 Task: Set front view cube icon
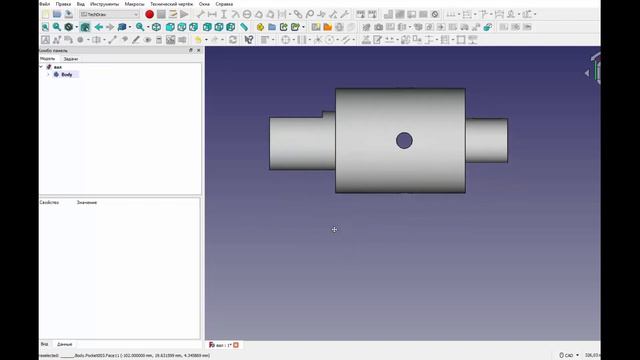(x=170, y=27)
